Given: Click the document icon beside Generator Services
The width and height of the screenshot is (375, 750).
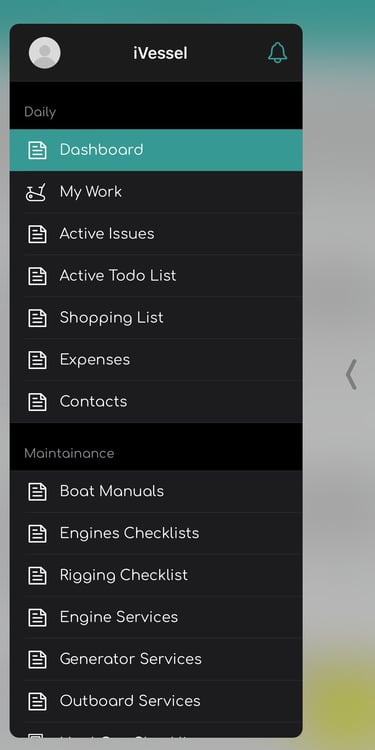Looking at the screenshot, I should [x=37, y=660].
